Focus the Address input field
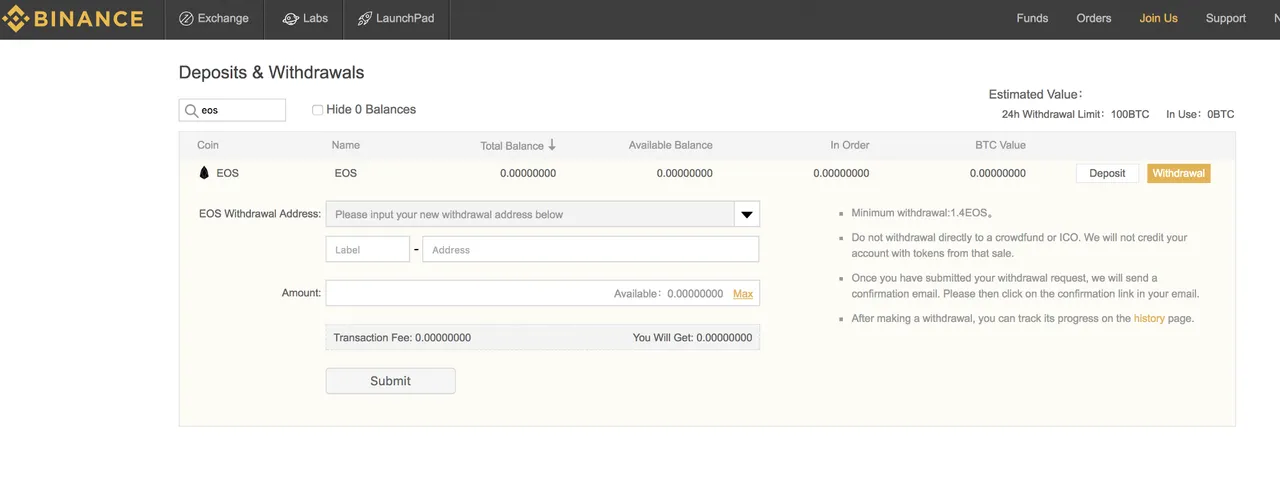Viewport: 1280px width, 482px height. (x=590, y=249)
